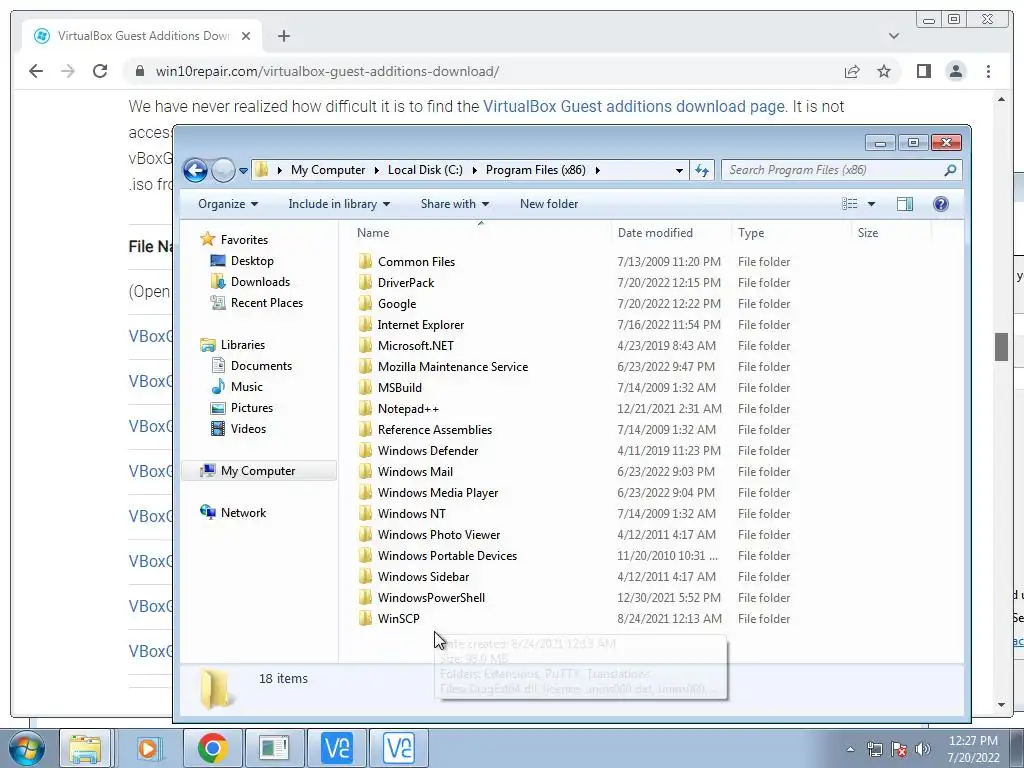
Task: Open Recent Places in the navigation pane
Action: coord(266,302)
